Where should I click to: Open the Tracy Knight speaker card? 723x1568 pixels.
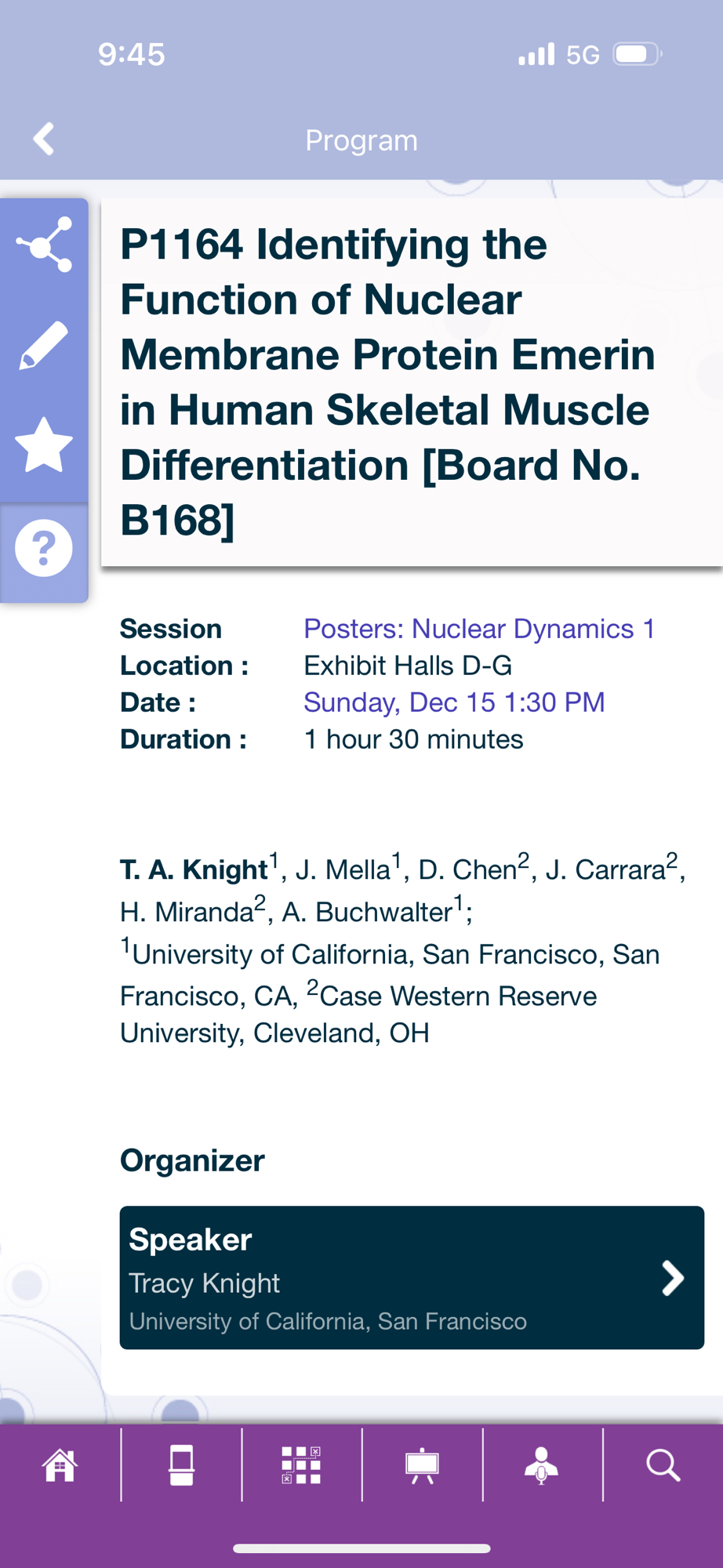392,1278
